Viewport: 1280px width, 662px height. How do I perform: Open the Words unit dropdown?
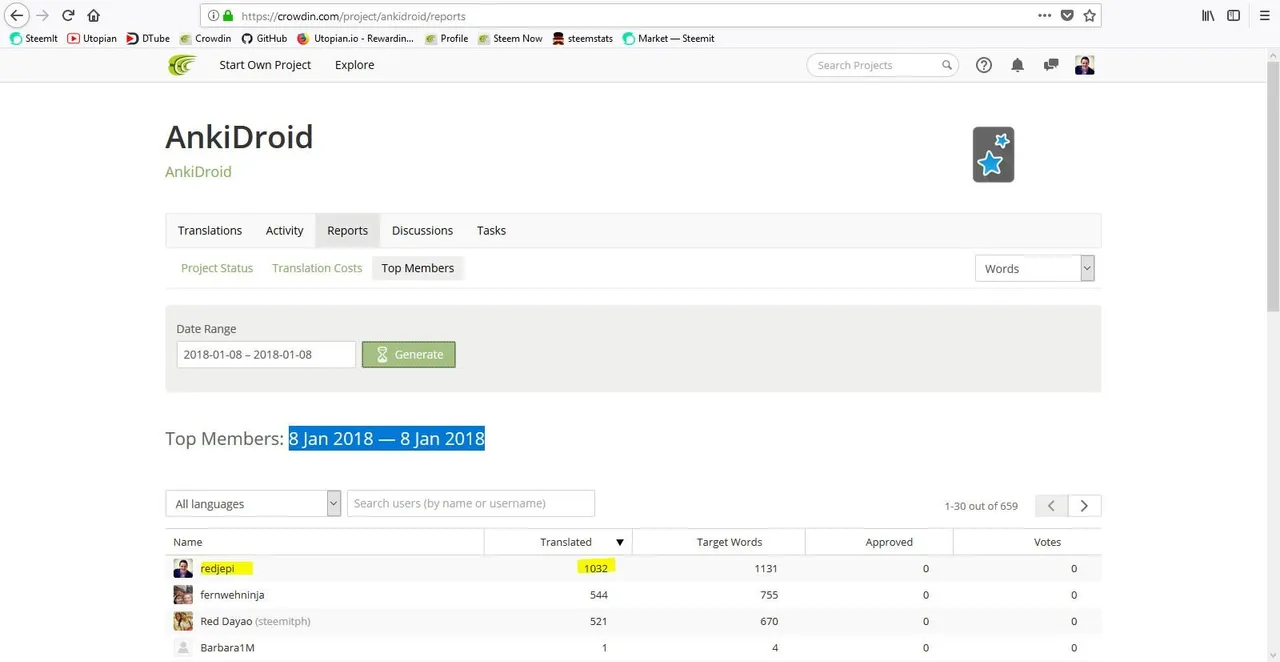click(x=1034, y=268)
